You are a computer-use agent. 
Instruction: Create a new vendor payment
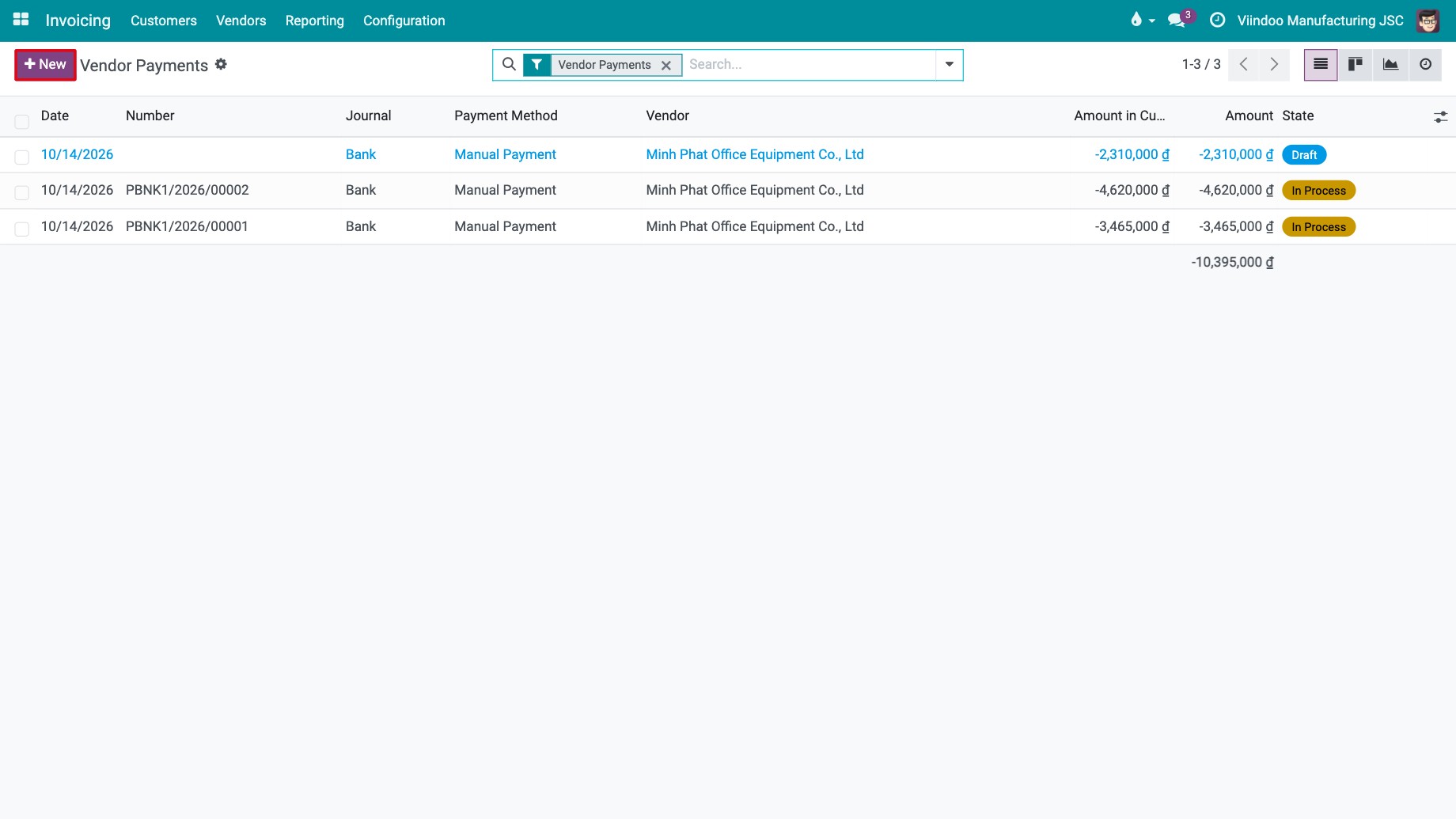point(45,65)
